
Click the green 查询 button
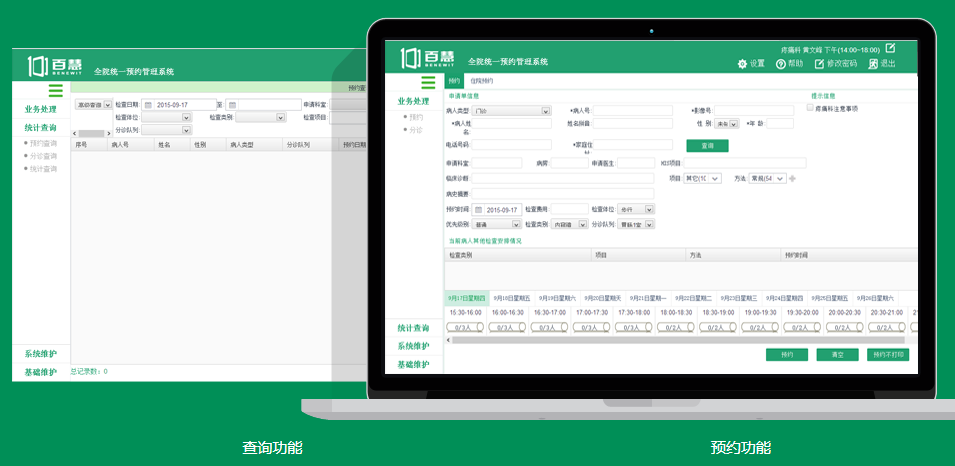707,146
